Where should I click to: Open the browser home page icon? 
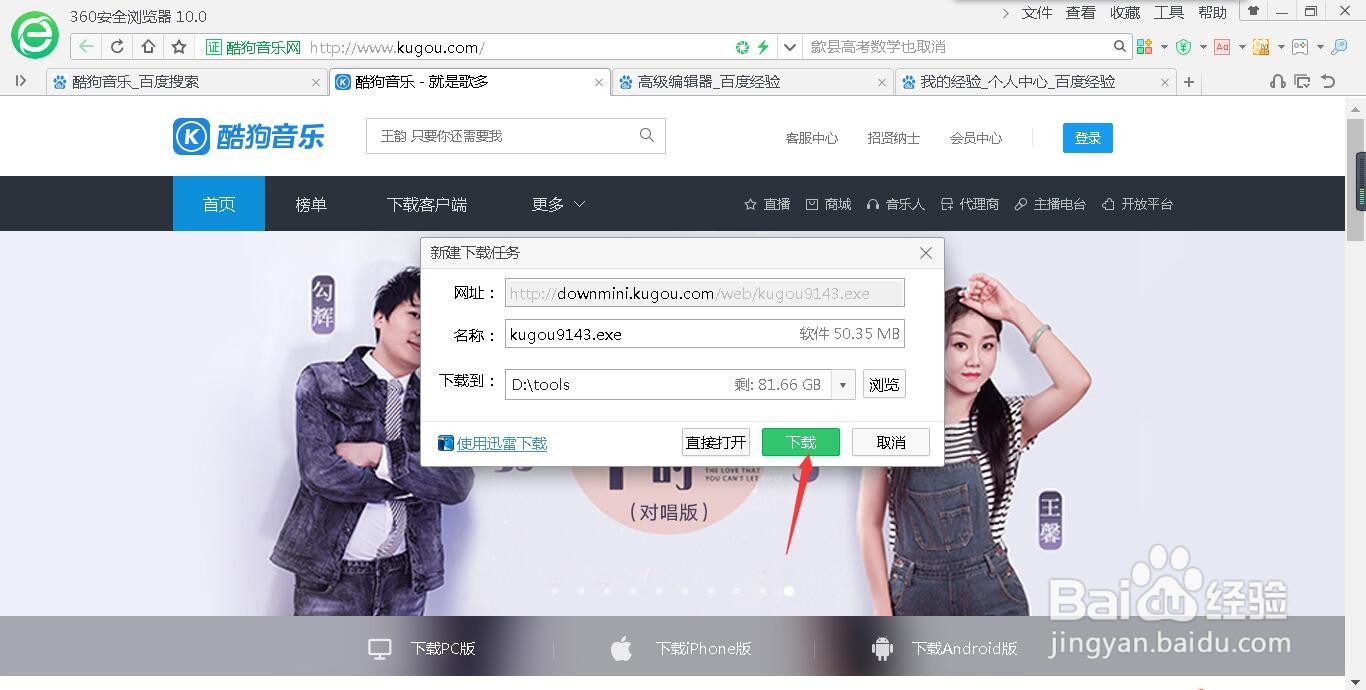(x=148, y=47)
